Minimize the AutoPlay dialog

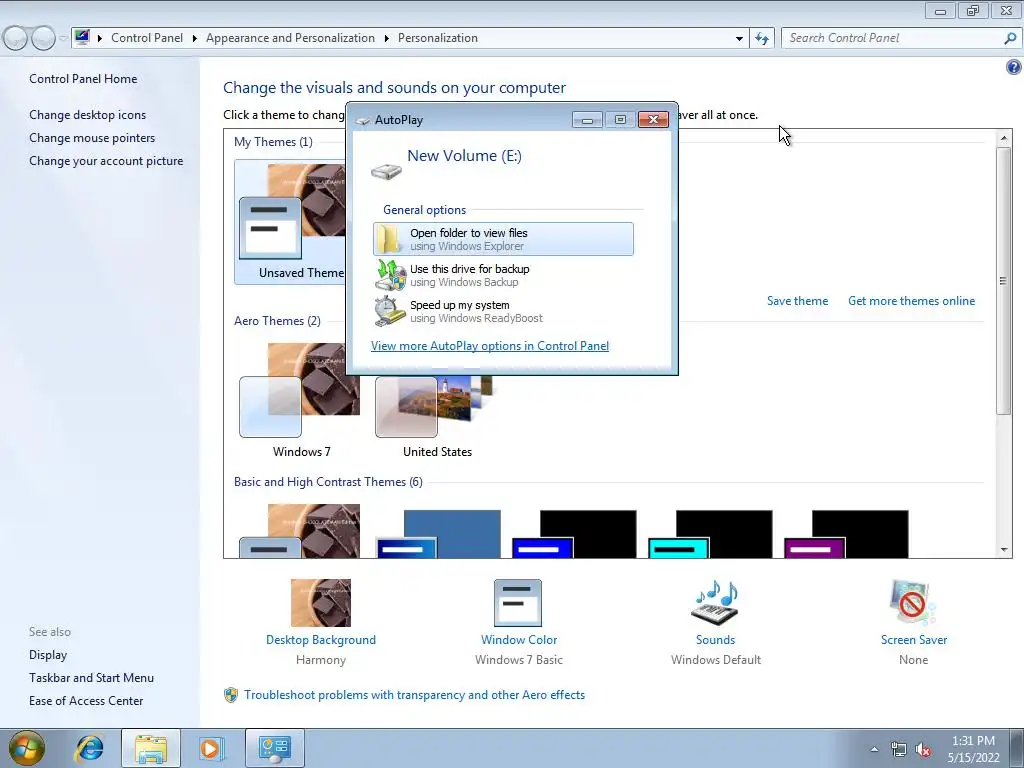[587, 120]
